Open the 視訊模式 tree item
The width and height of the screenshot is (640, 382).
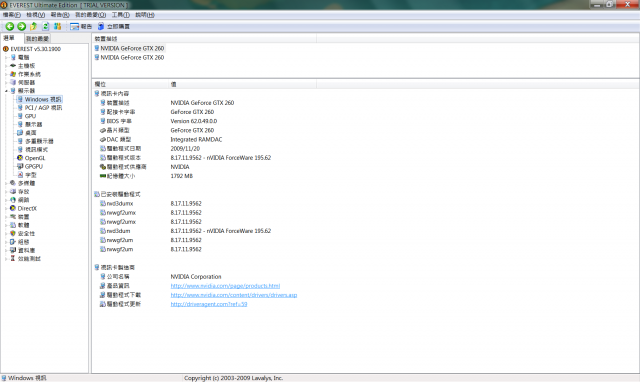click(36, 150)
